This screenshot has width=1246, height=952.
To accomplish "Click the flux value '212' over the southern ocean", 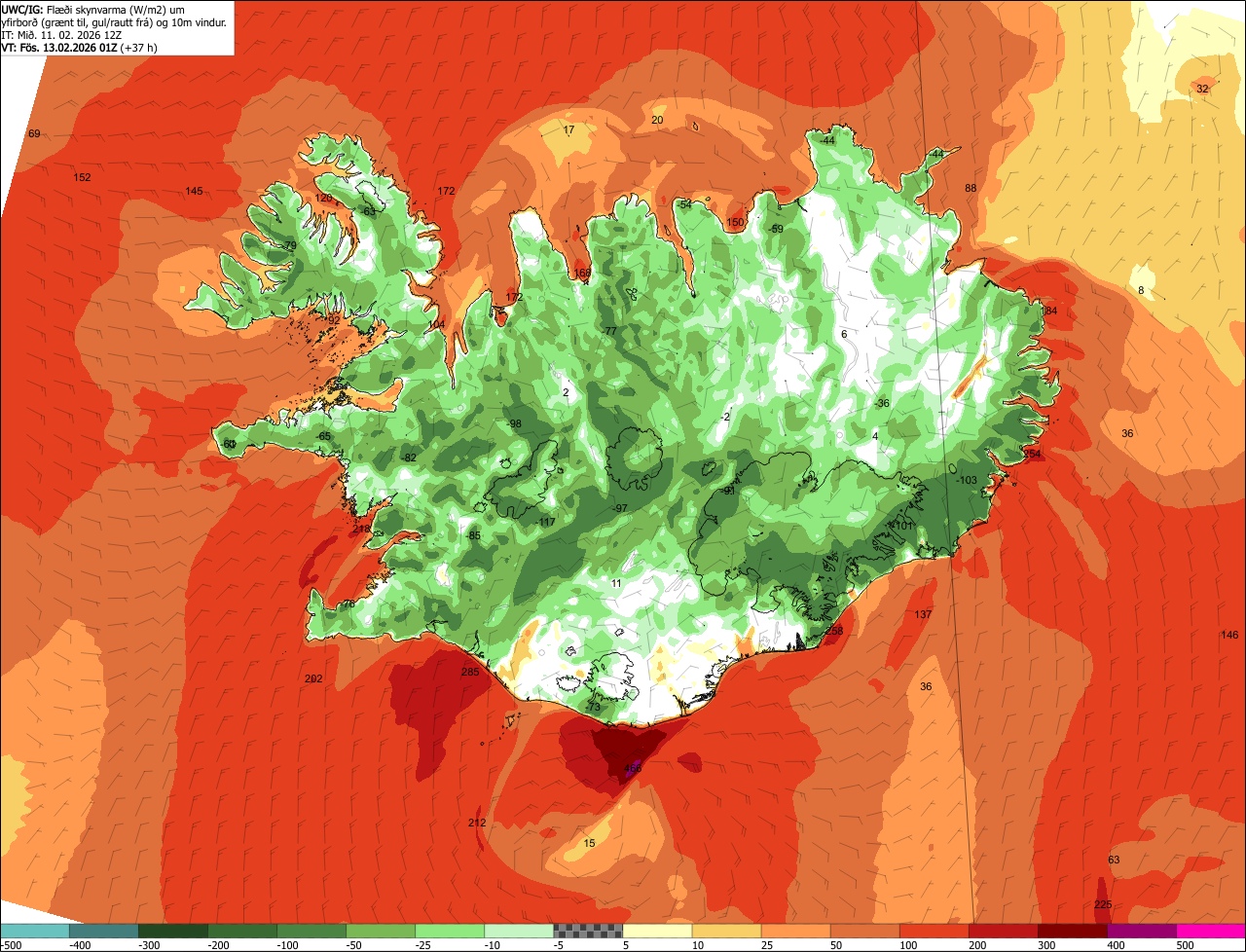I will click(x=477, y=823).
